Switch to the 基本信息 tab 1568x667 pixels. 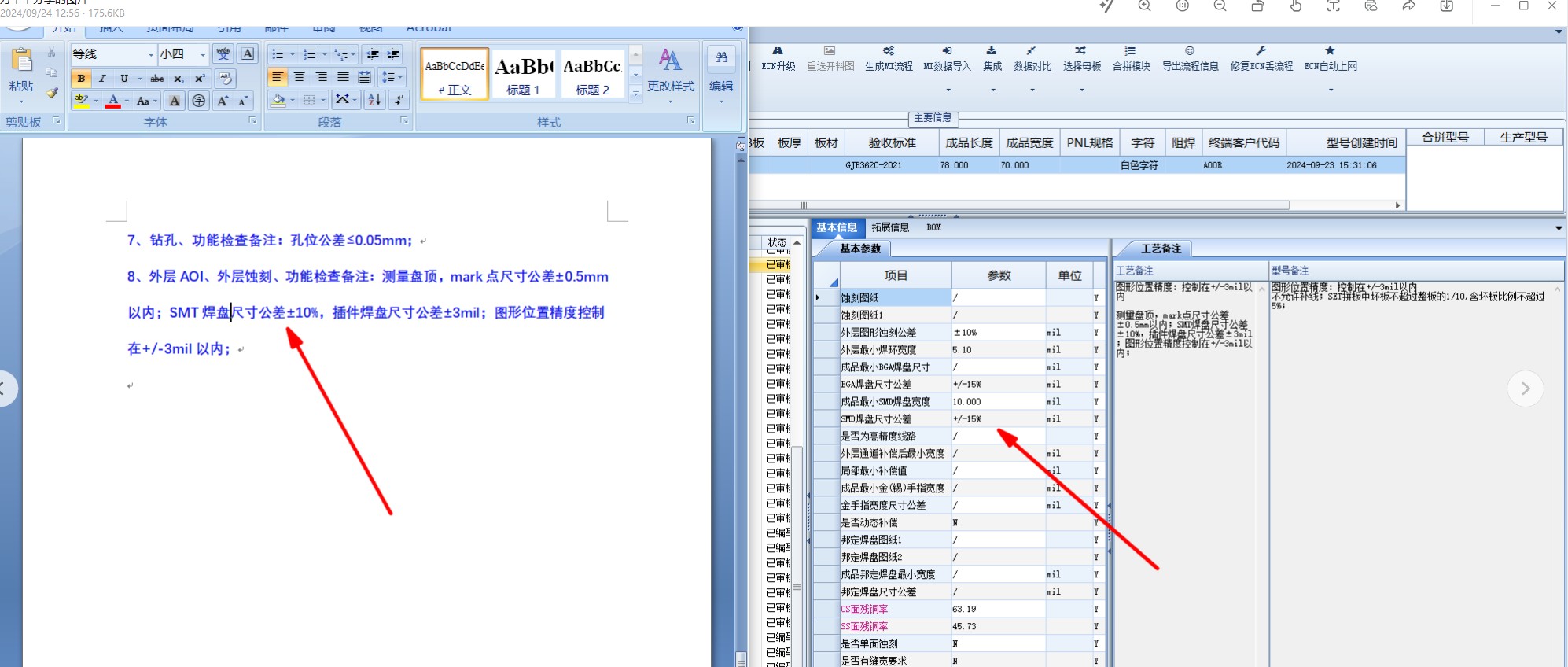pyautogui.click(x=837, y=227)
